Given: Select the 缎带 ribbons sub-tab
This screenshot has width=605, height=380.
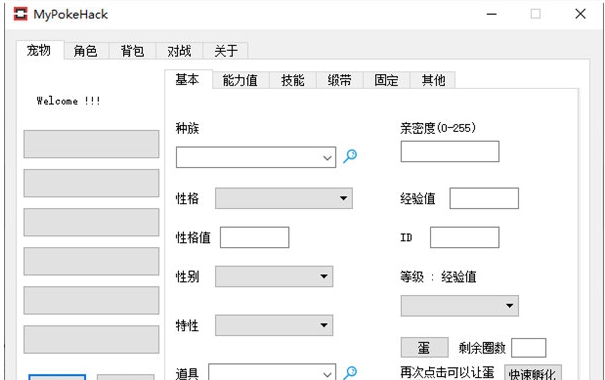Looking at the screenshot, I should 340,80.
